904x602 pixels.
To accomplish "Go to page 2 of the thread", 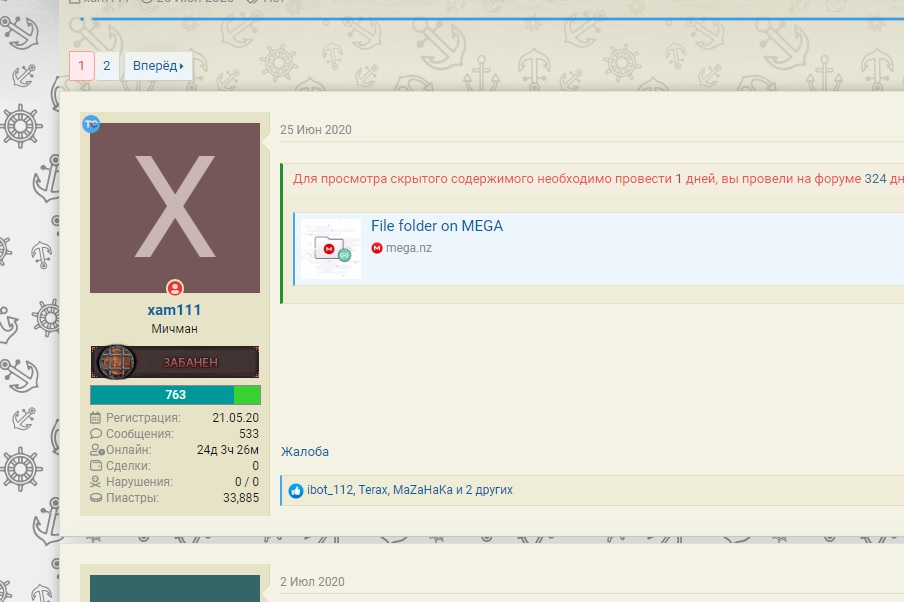I will 107,66.
